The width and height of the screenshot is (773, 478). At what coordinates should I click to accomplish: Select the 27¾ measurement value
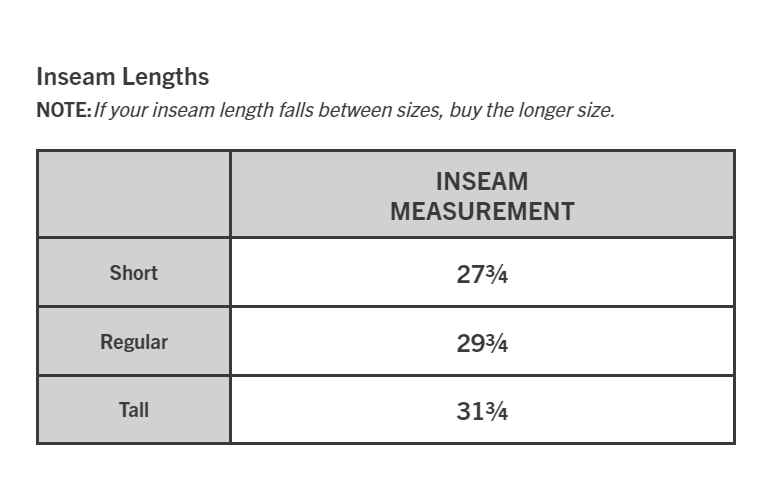[482, 274]
